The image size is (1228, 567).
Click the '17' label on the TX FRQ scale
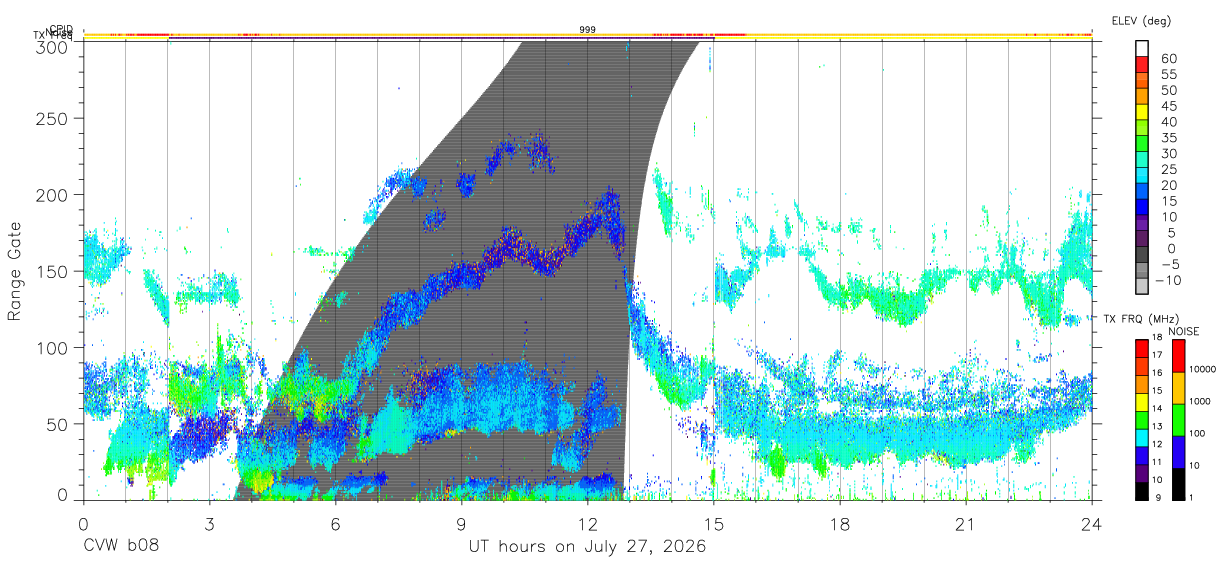(1158, 355)
